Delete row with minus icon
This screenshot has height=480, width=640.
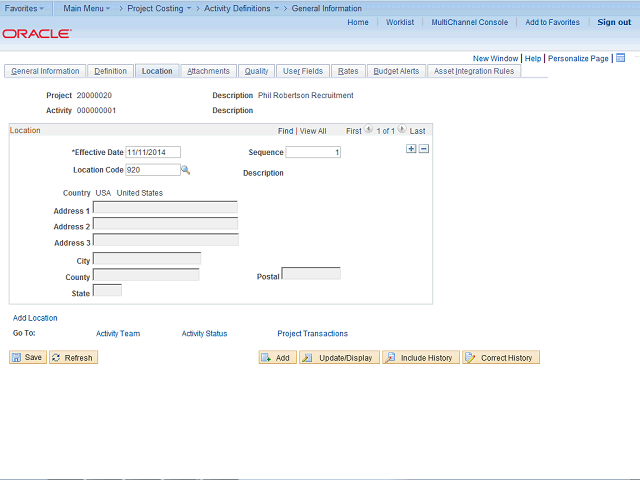(x=424, y=149)
